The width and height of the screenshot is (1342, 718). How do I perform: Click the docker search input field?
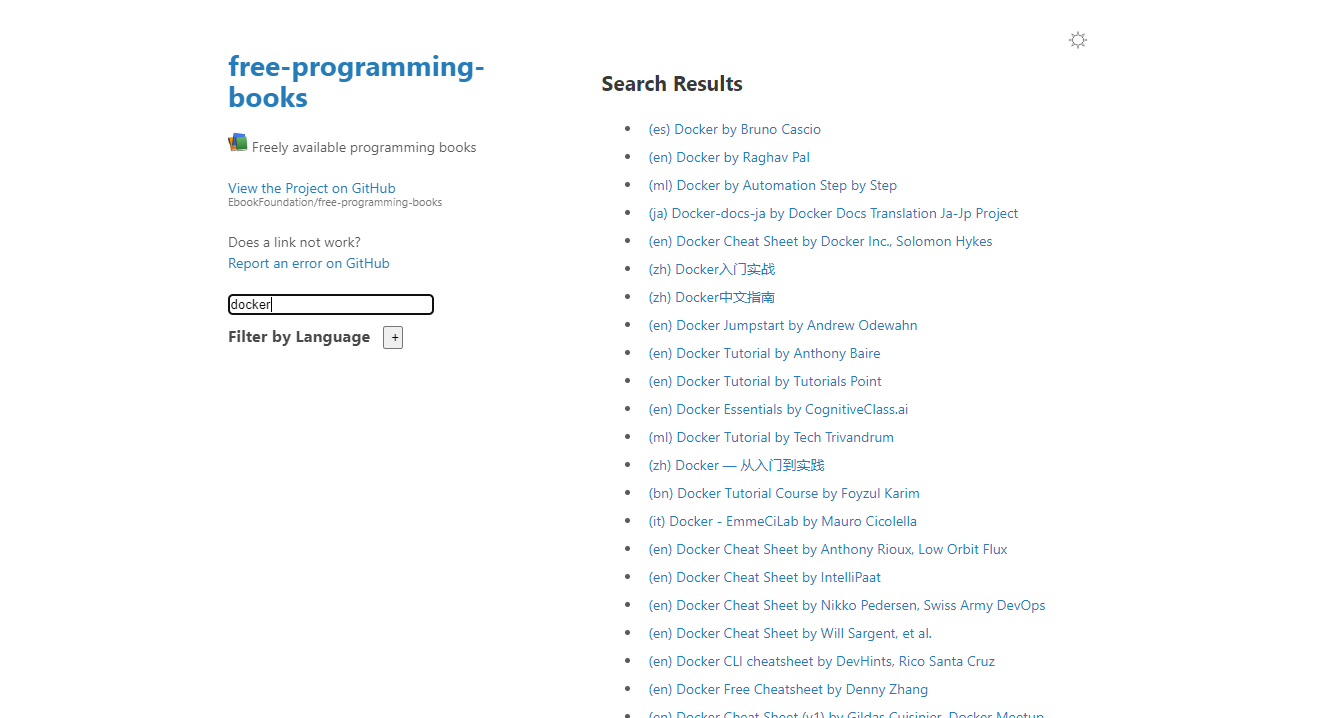330,304
